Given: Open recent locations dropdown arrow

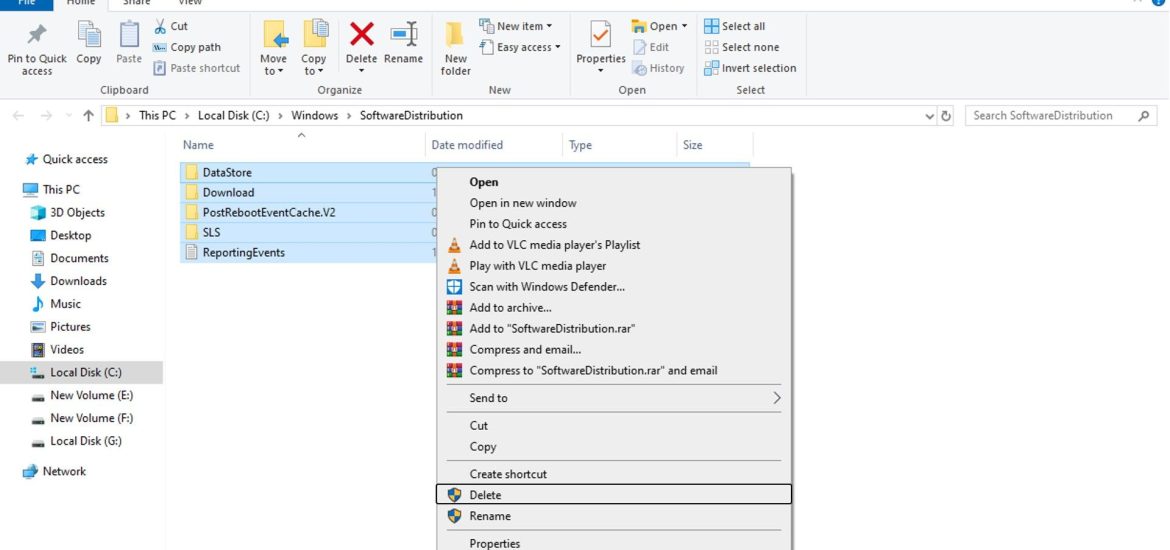Looking at the screenshot, I should coord(69,116).
